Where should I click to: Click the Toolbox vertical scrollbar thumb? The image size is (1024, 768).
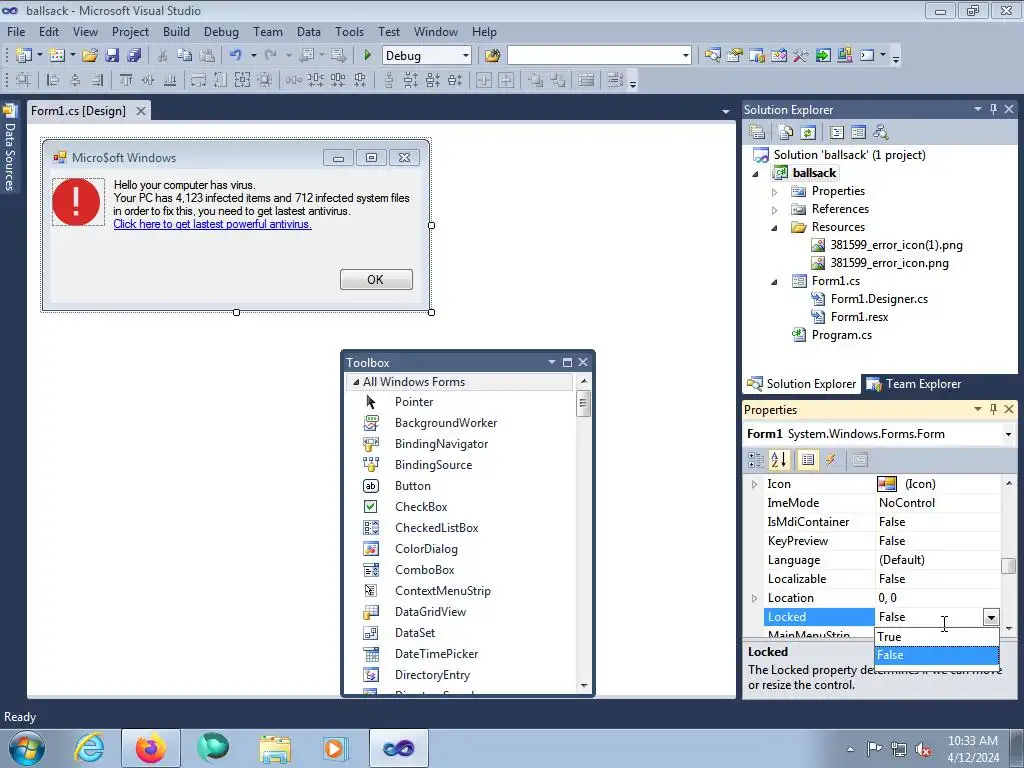(x=584, y=403)
